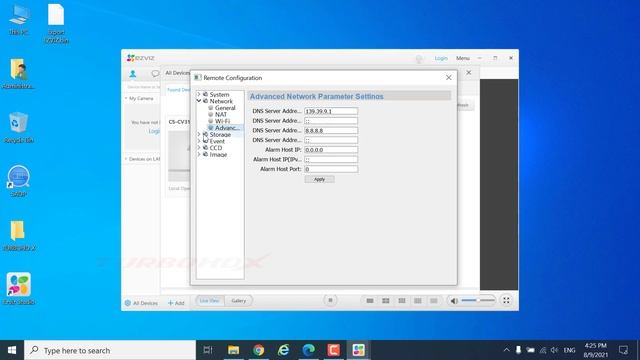Screen dimensions: 640x360
Task: Open the red Camtasia taskbar icon
Action: click(333, 350)
